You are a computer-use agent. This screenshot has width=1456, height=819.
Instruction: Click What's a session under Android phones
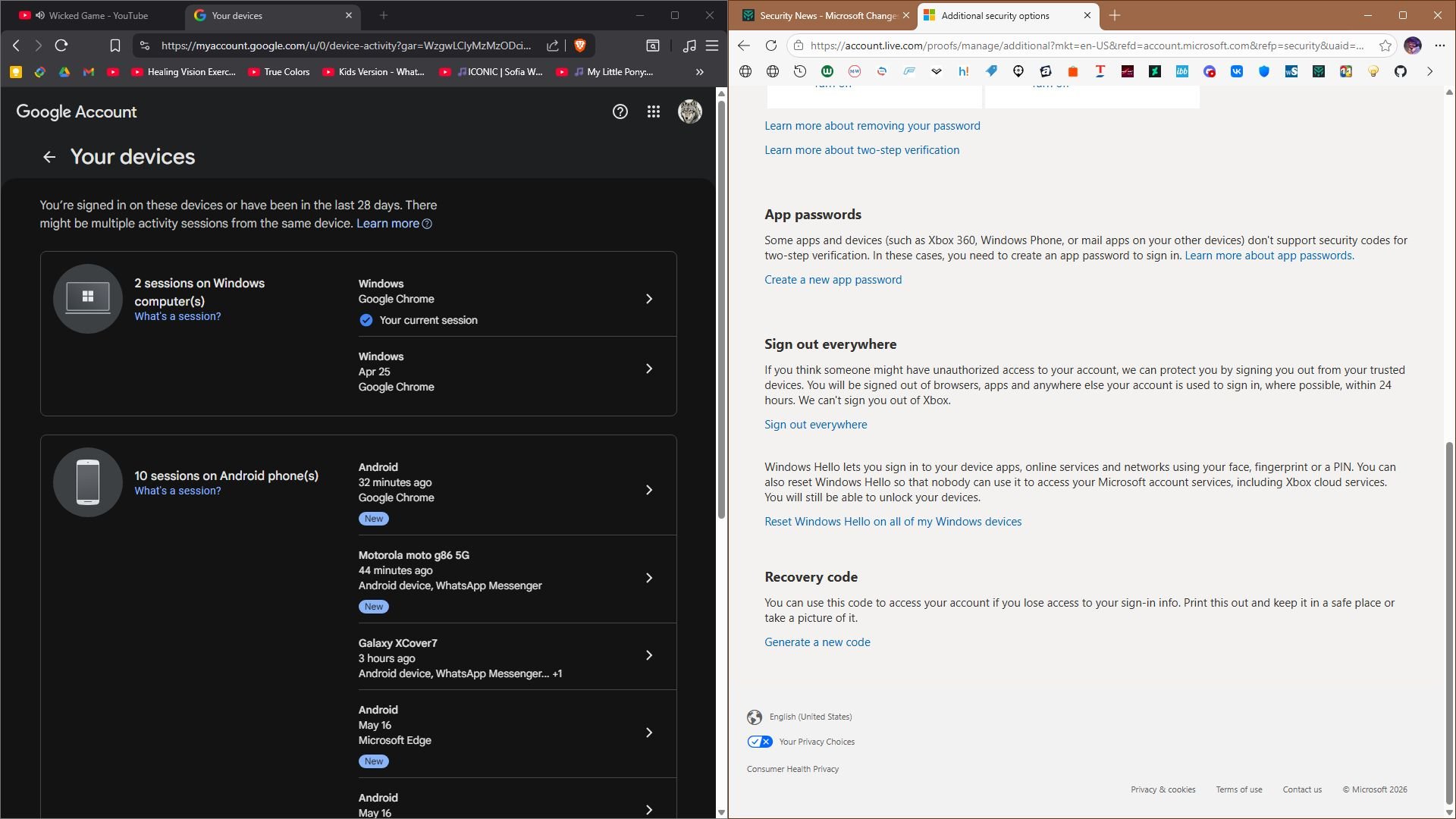pyautogui.click(x=178, y=491)
